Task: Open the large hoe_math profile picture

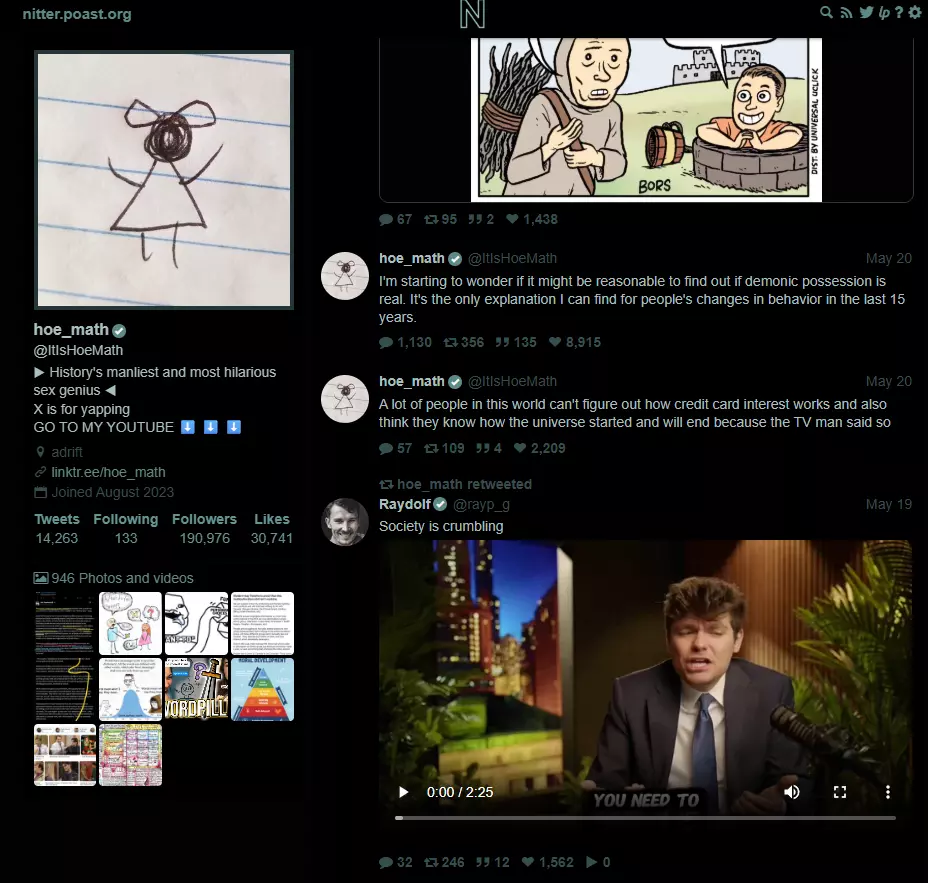Action: pyautogui.click(x=164, y=180)
